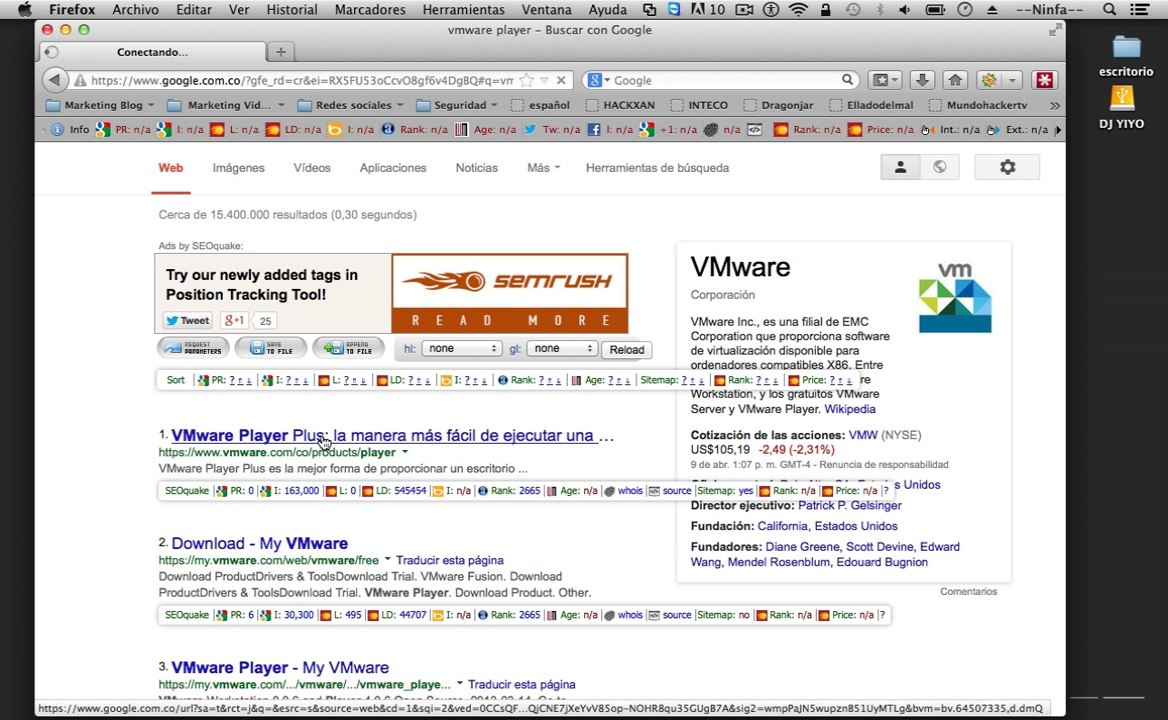Click the VMware logo thumbnail

pyautogui.click(x=955, y=297)
